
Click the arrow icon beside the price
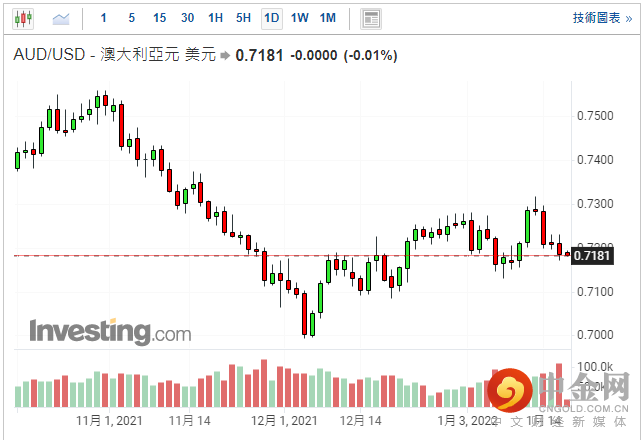coord(224,56)
